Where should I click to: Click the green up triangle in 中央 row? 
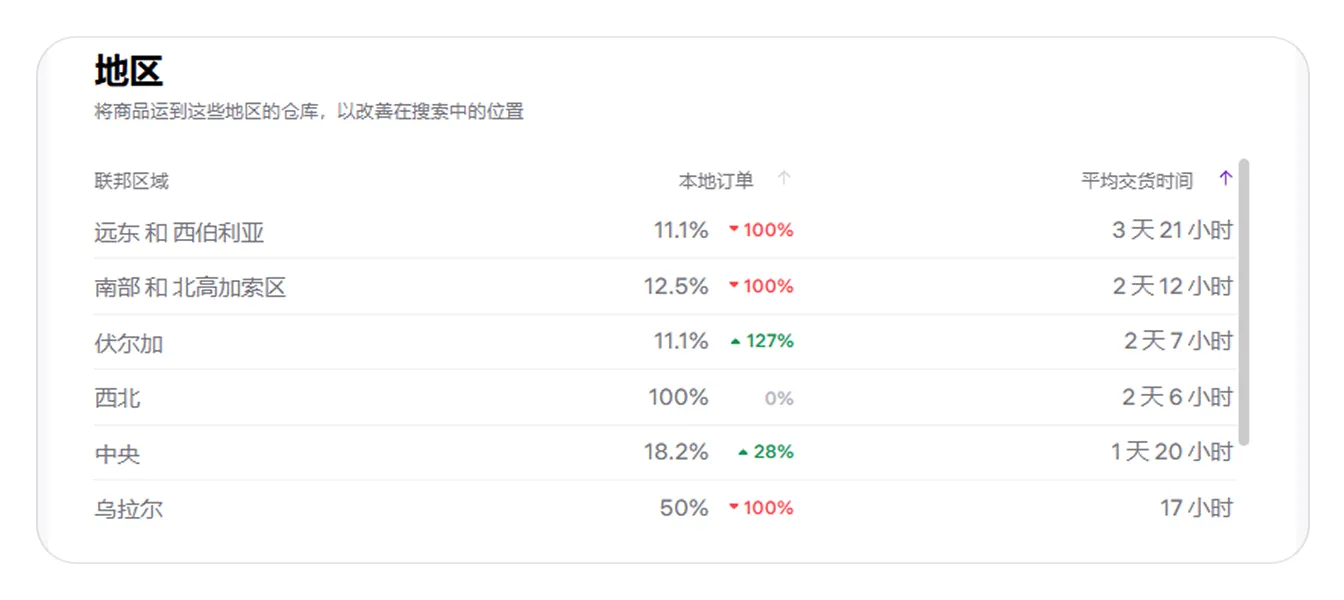[x=743, y=453]
